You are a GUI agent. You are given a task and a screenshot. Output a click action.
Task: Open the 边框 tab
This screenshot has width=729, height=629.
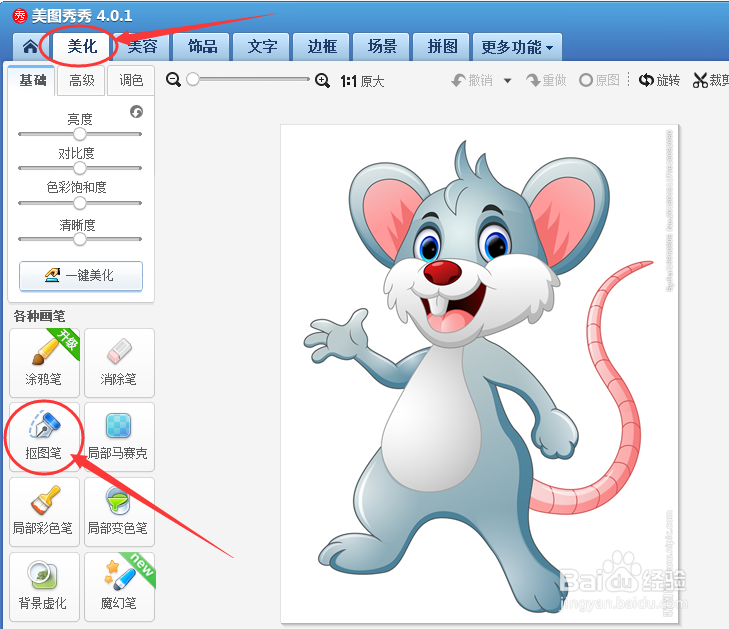[321, 46]
